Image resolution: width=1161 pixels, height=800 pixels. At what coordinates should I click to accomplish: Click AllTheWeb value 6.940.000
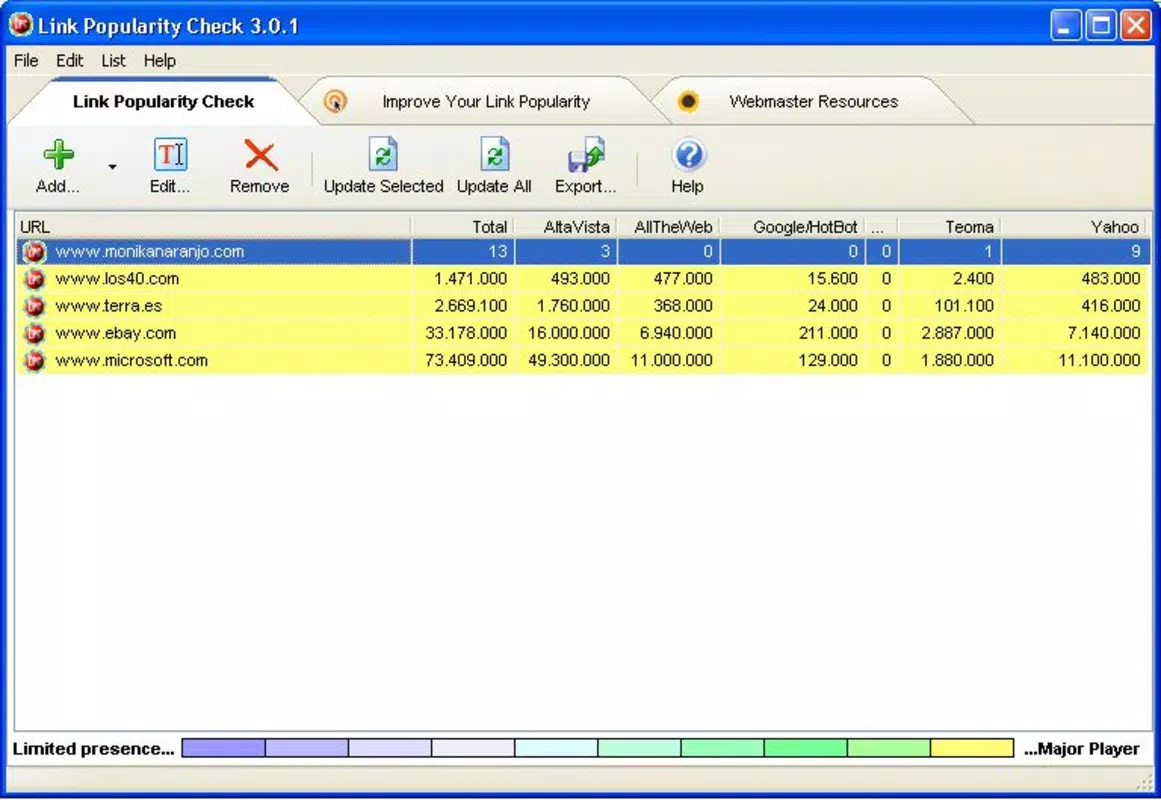pyautogui.click(x=676, y=333)
